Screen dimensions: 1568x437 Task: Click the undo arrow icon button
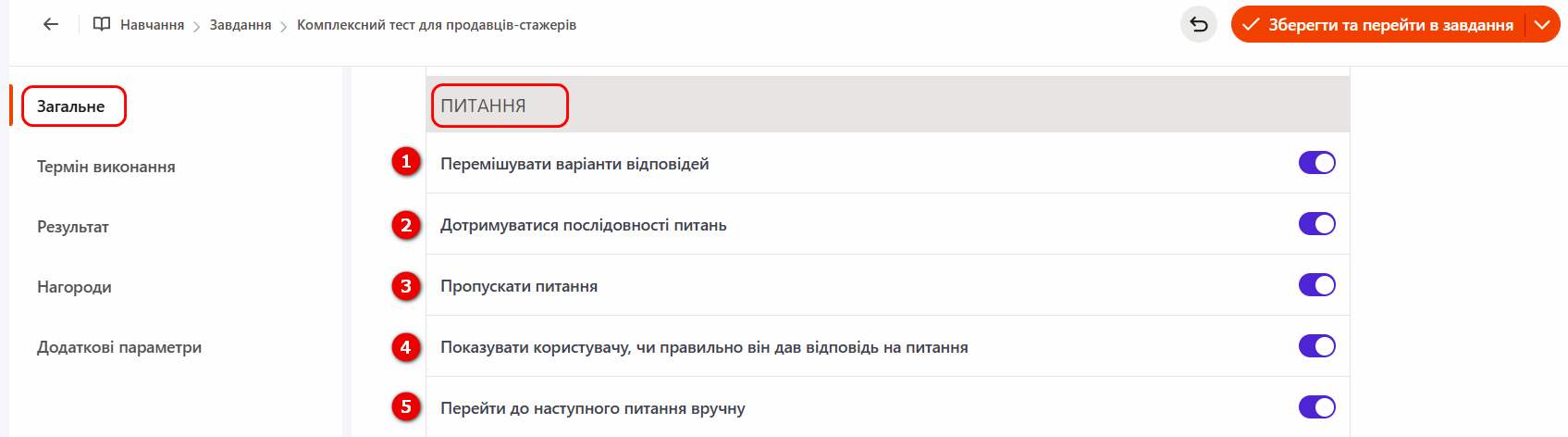(x=1199, y=25)
